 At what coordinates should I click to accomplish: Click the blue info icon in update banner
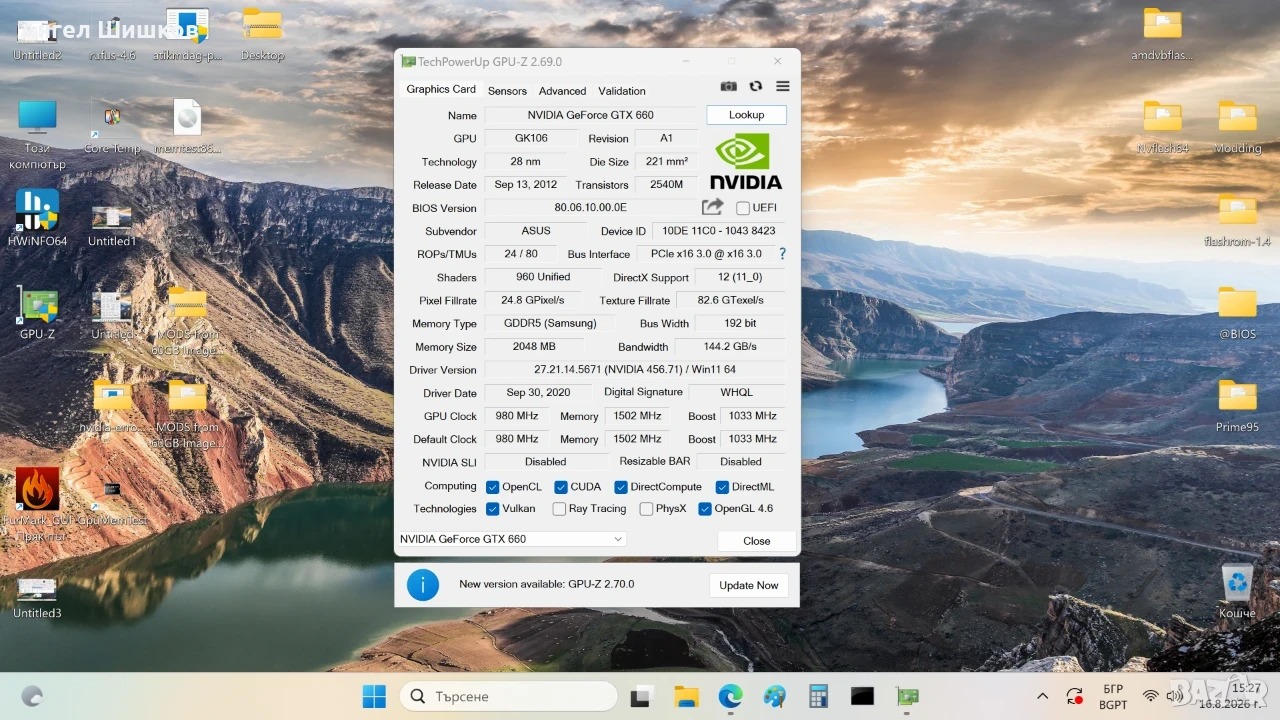(x=423, y=585)
